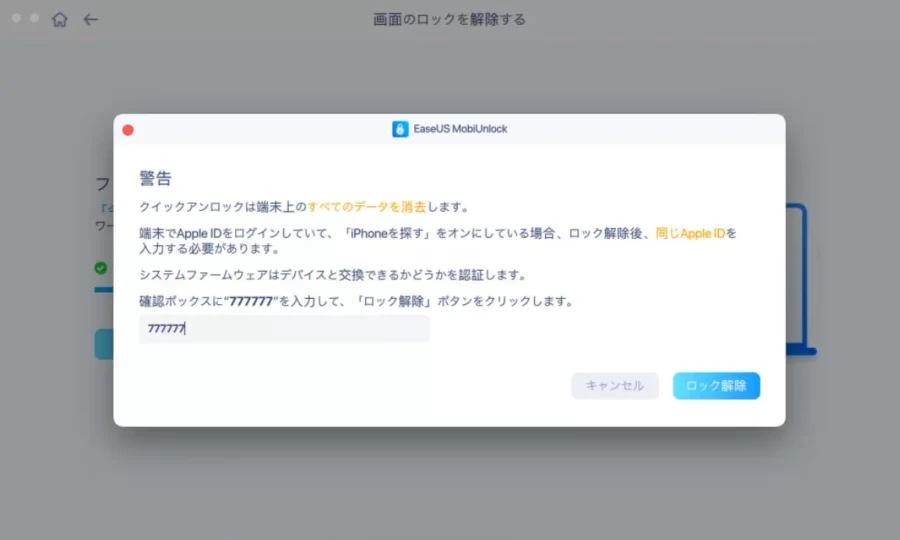Viewport: 900px width, 540px height.
Task: Close the EaseUS MobiUnlock warning dialog
Action: point(128,130)
